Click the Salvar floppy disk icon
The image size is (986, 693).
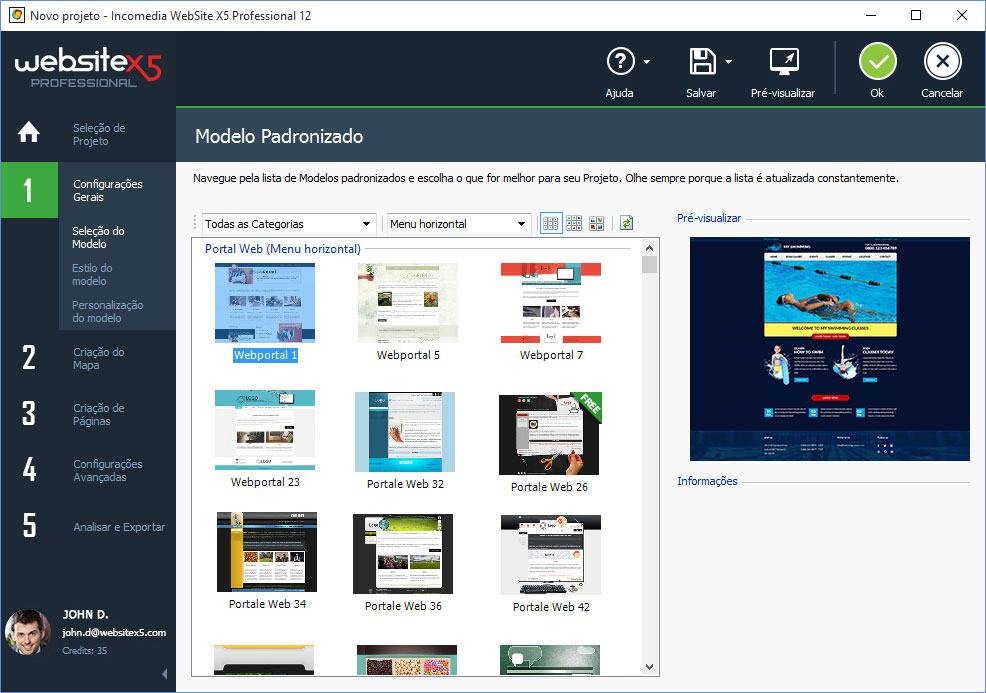click(x=702, y=62)
